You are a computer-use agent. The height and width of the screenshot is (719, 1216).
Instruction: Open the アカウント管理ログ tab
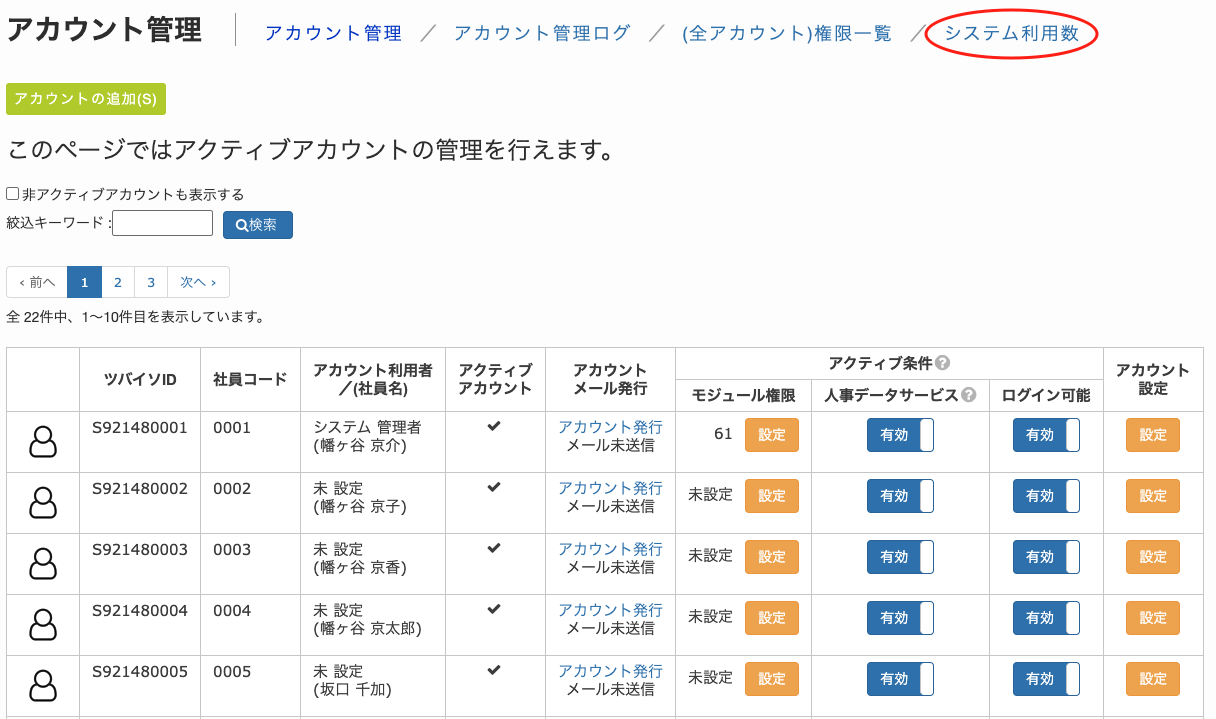542,33
